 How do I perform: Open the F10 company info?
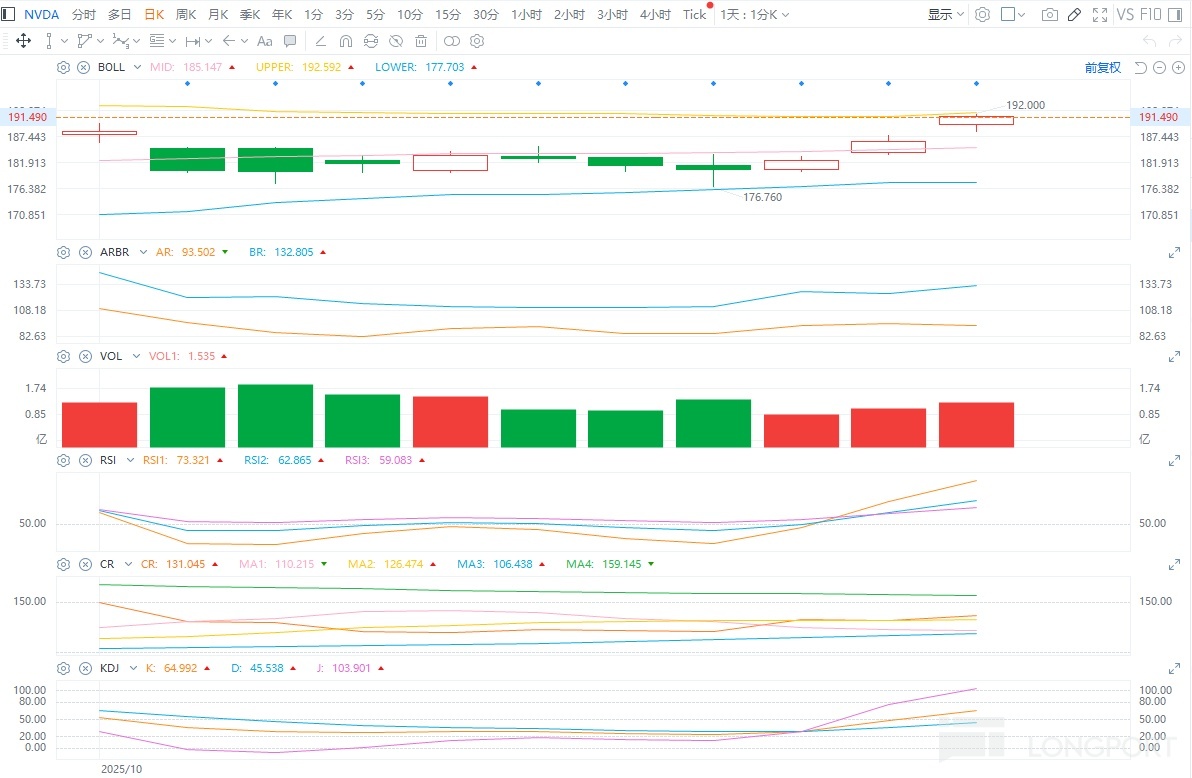pos(1151,15)
